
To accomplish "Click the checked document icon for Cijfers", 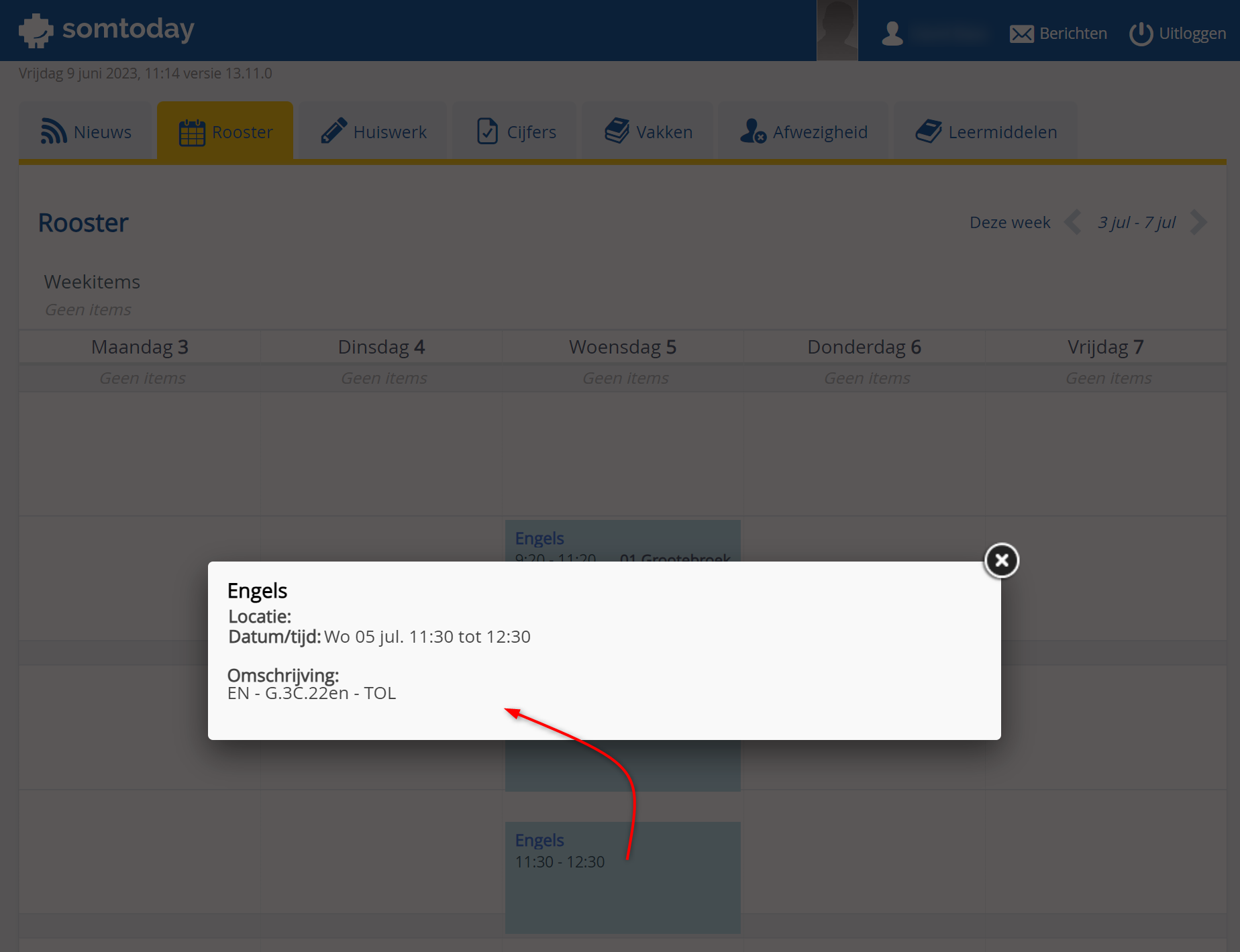I will tap(487, 131).
